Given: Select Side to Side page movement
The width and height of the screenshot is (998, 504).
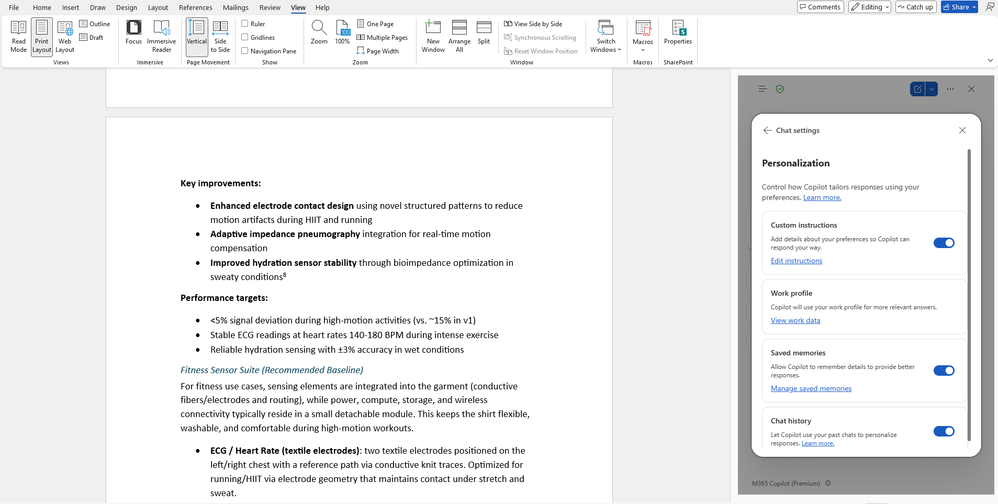Looking at the screenshot, I should (220, 36).
